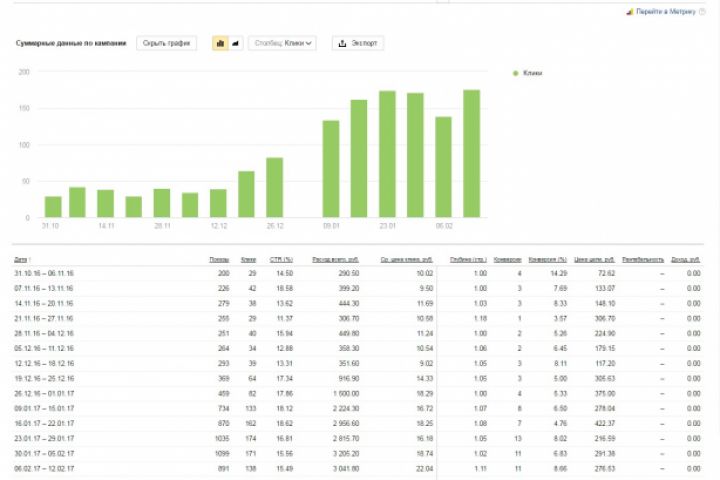The image size is (720, 480).
Task: Sort by the Конверсии column header
Action: 507,260
